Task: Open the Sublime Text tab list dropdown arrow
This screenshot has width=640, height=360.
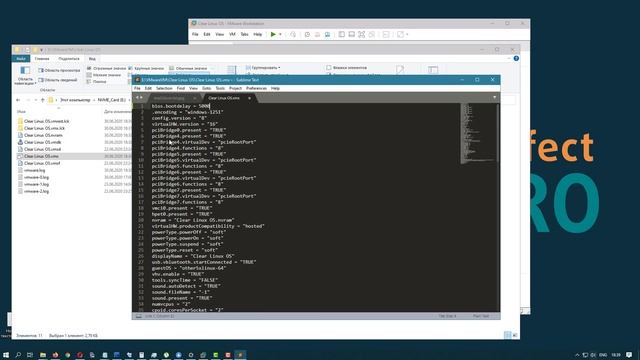Action: pos(495,98)
